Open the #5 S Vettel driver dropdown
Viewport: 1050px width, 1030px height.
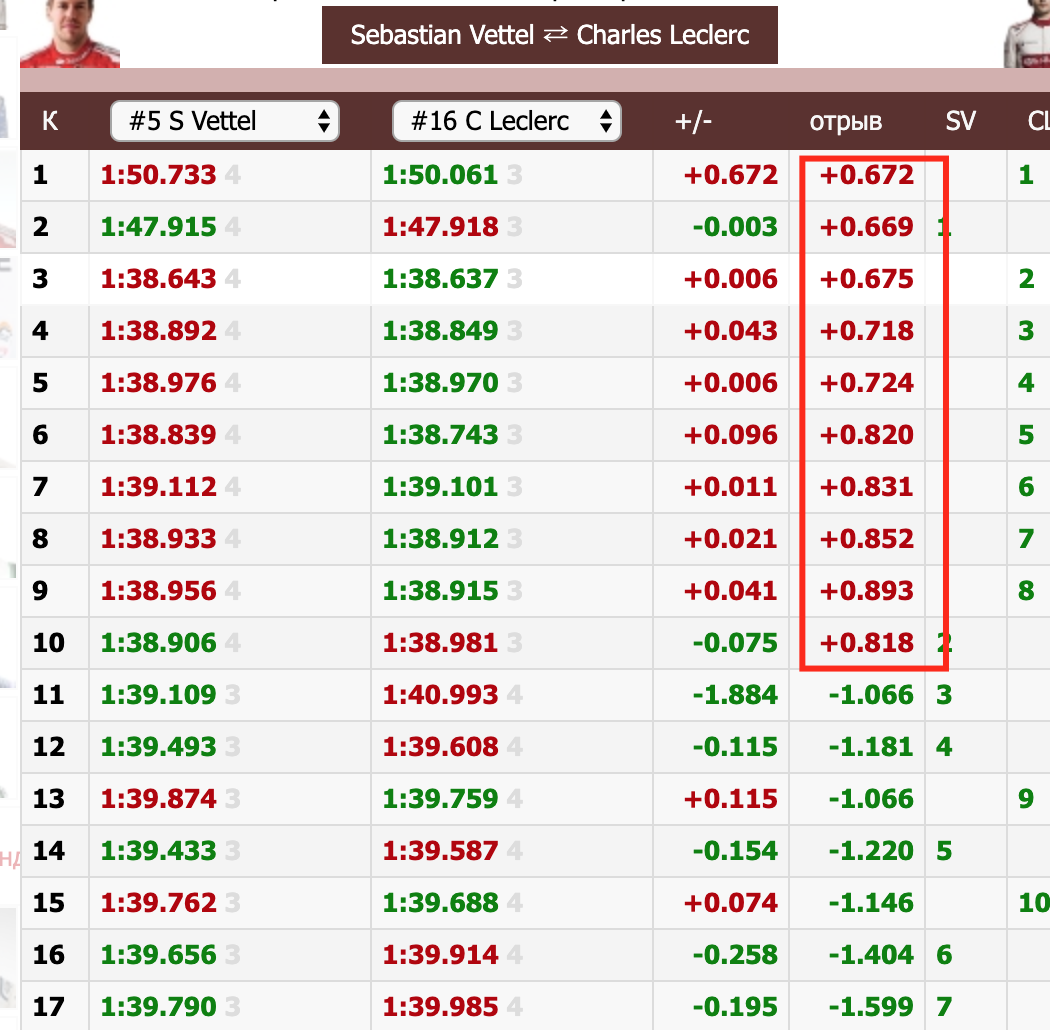(x=224, y=121)
